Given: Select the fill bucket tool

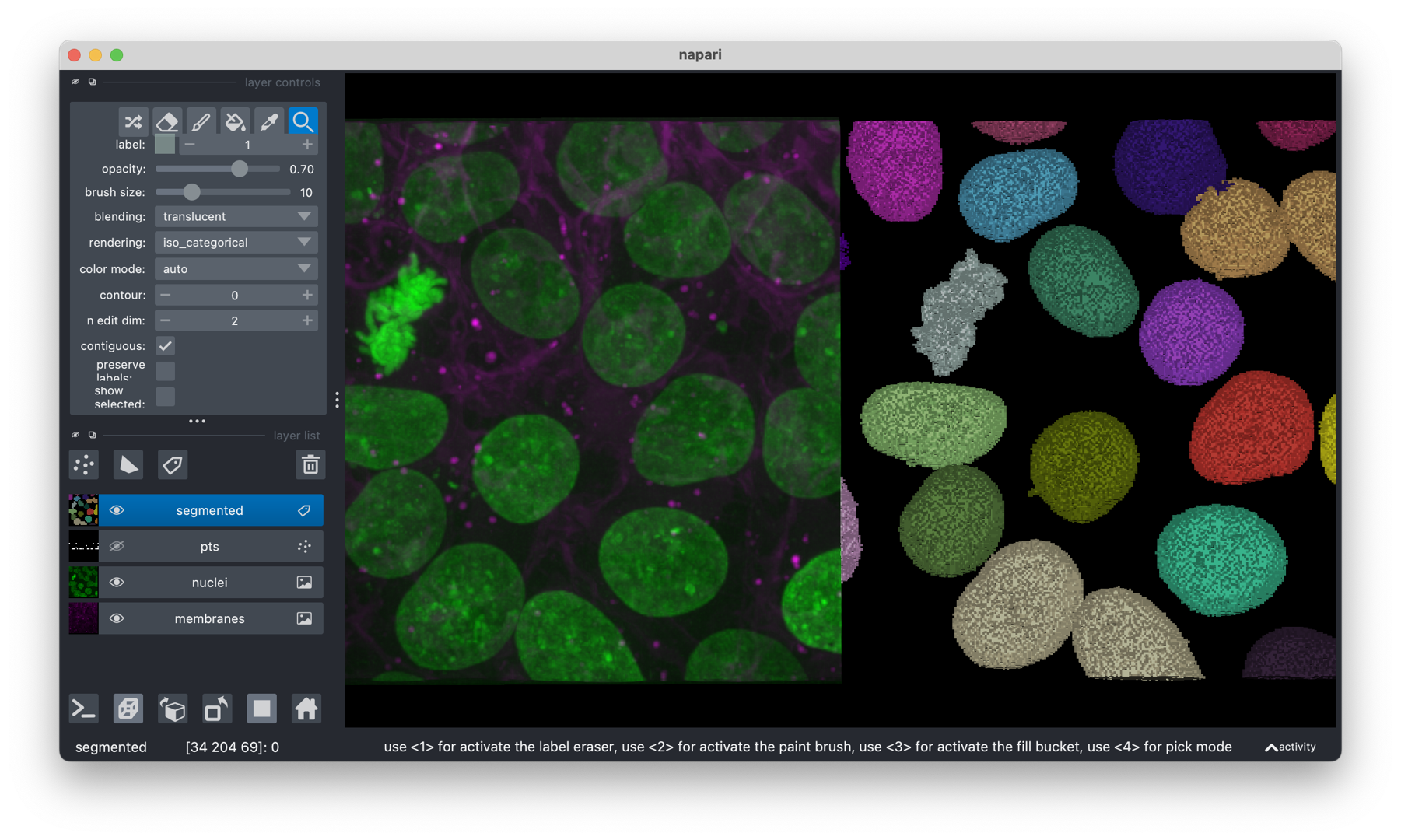Looking at the screenshot, I should tap(235, 122).
